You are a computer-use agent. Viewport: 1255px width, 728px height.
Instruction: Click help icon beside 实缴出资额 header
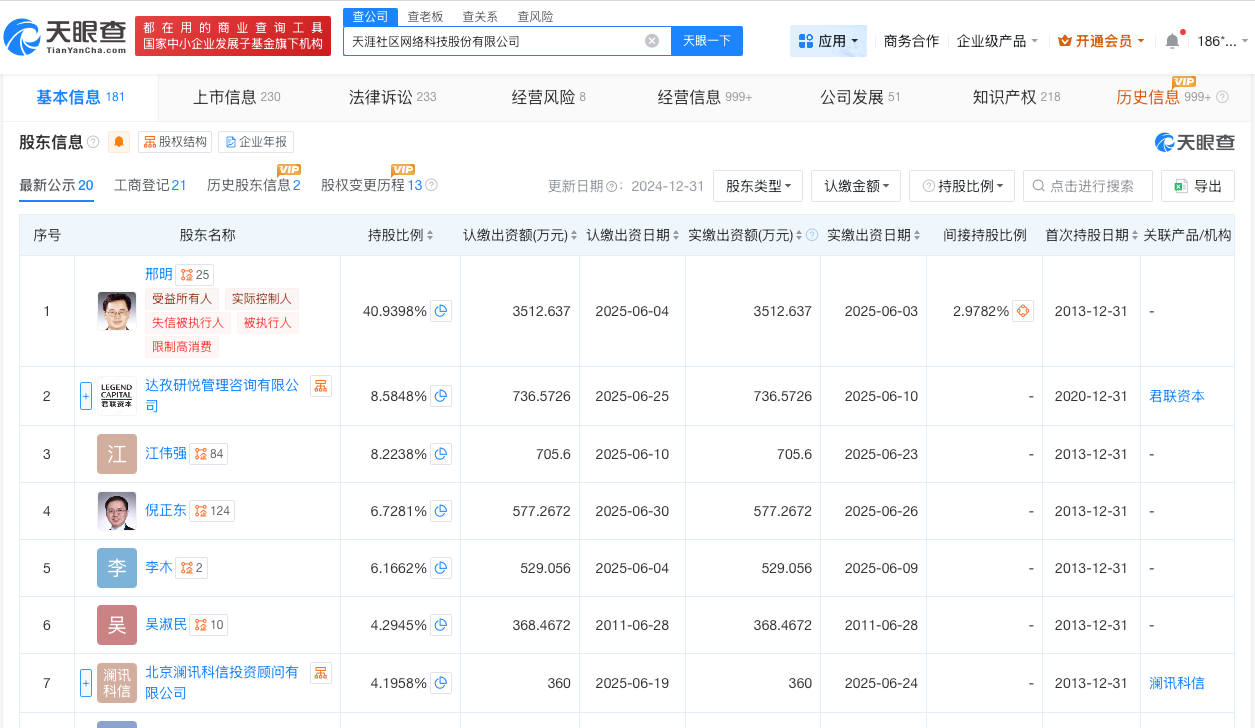[x=812, y=236]
